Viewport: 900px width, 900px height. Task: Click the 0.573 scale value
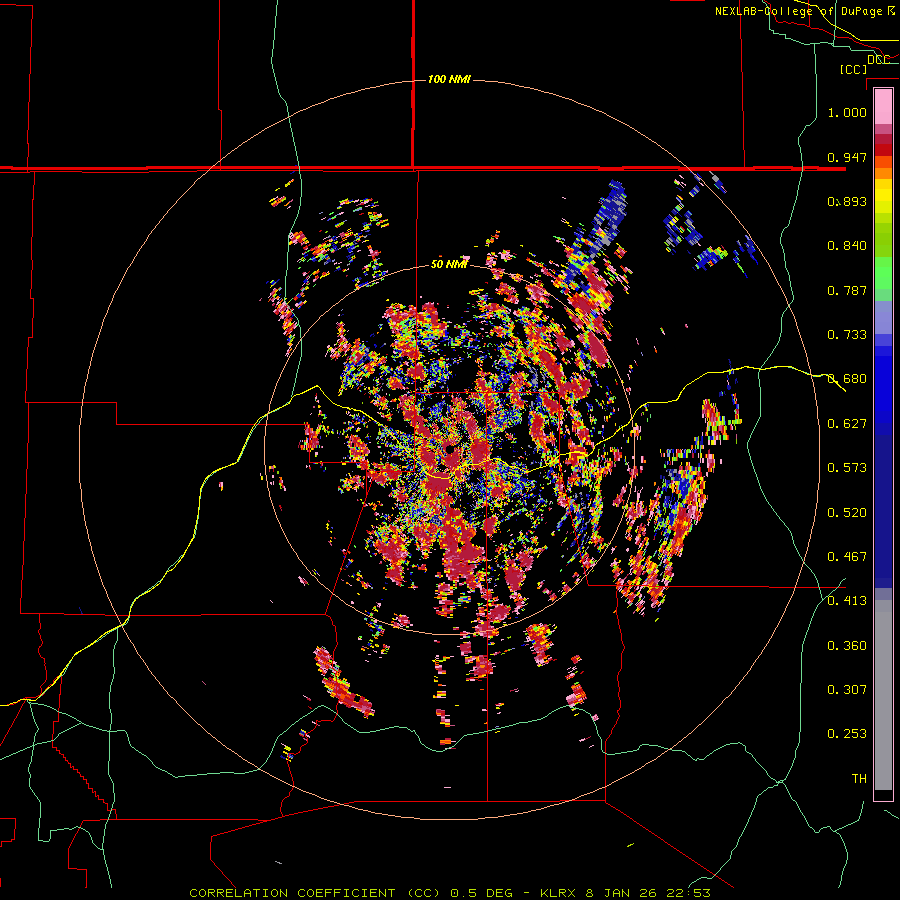pos(847,468)
